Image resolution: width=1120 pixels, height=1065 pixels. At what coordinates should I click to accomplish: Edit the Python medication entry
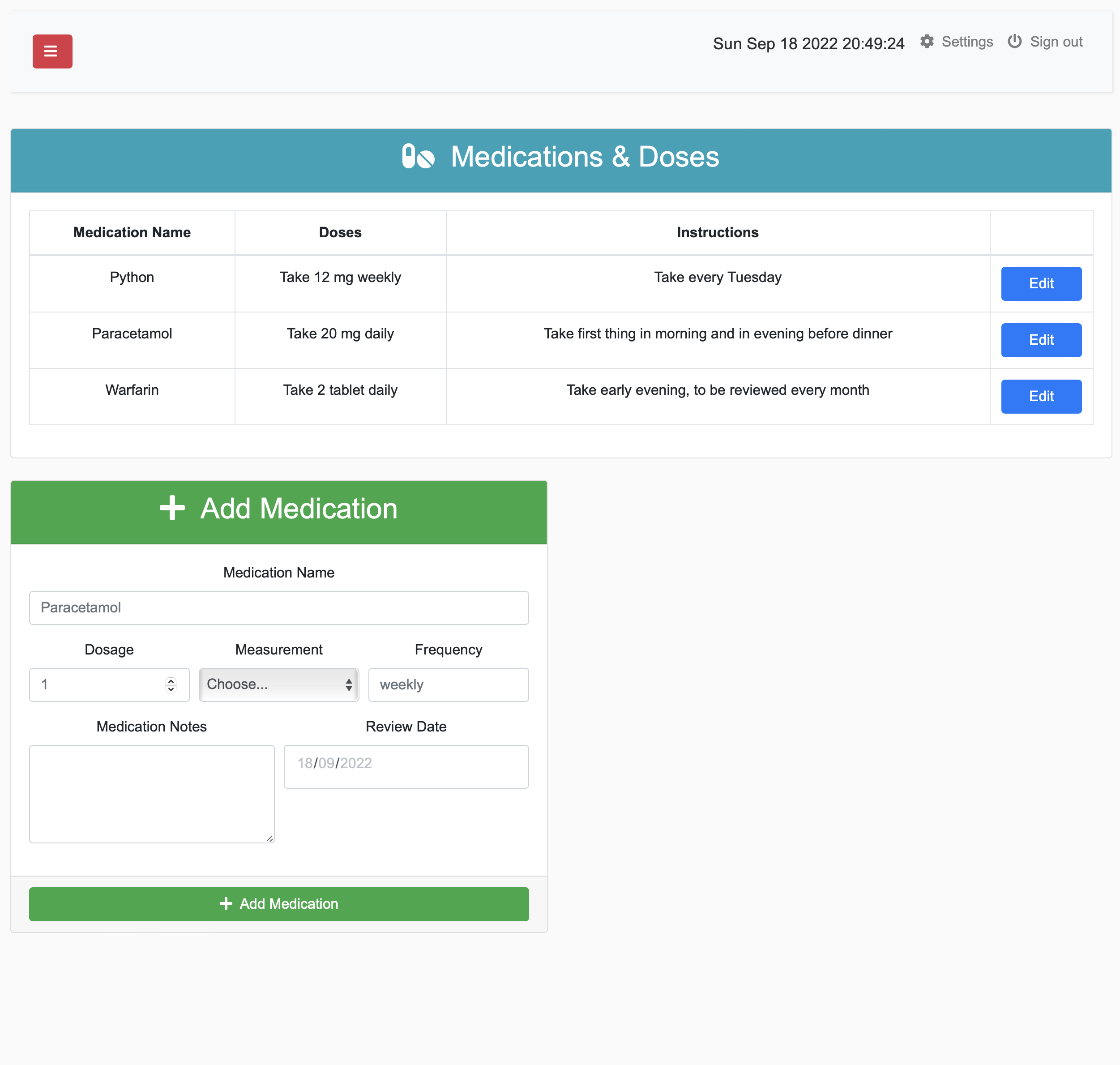tap(1041, 283)
